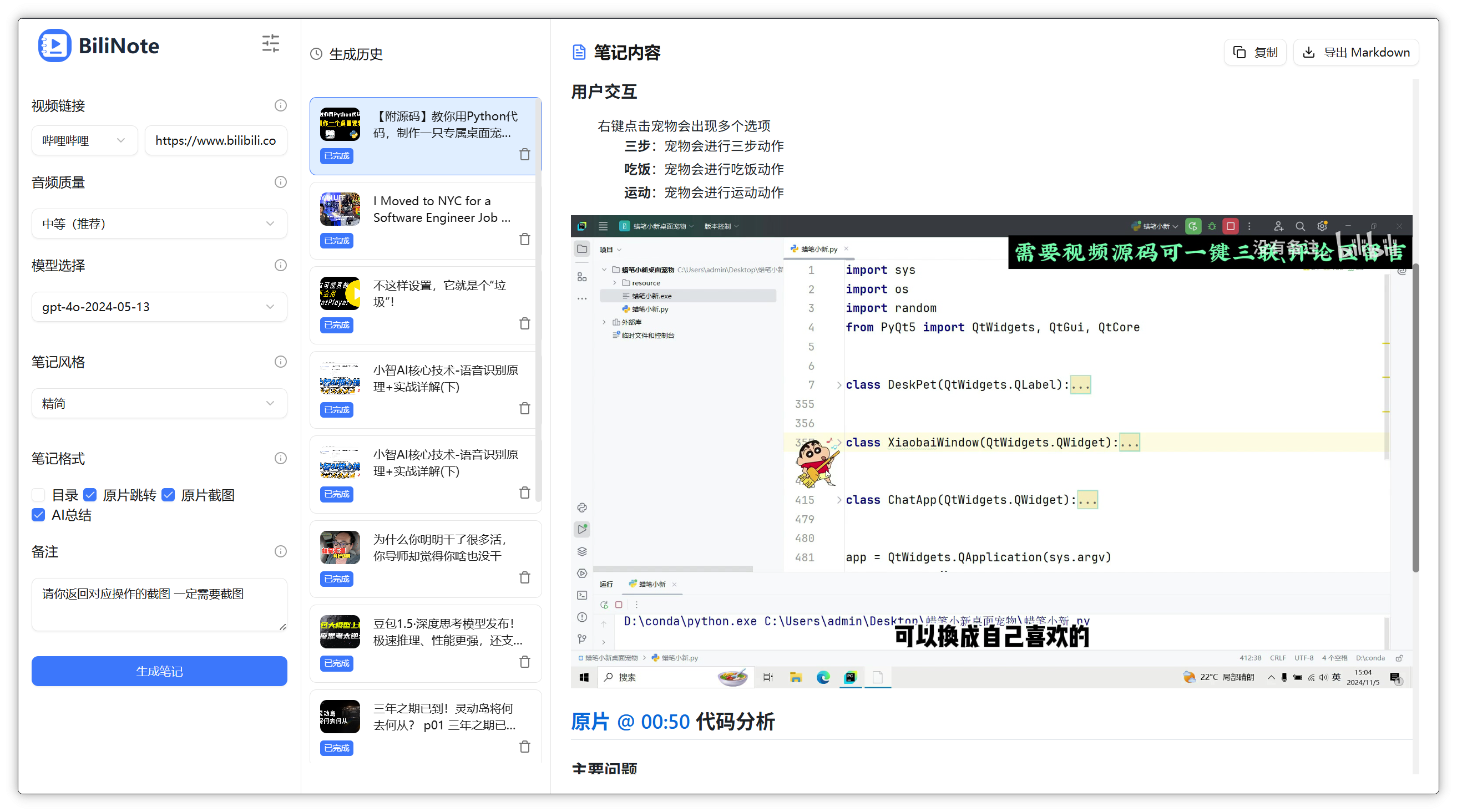
Task: Click the 生成笔记 button
Action: point(159,671)
